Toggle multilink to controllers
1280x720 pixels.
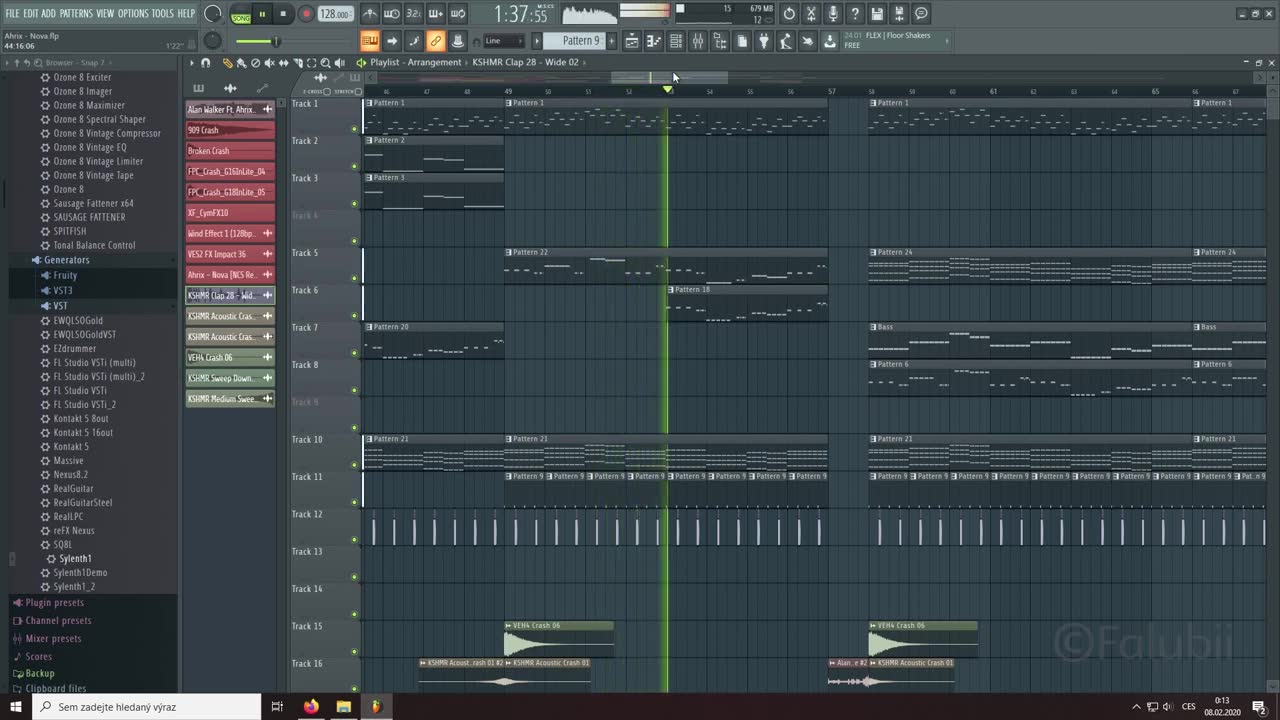458,41
